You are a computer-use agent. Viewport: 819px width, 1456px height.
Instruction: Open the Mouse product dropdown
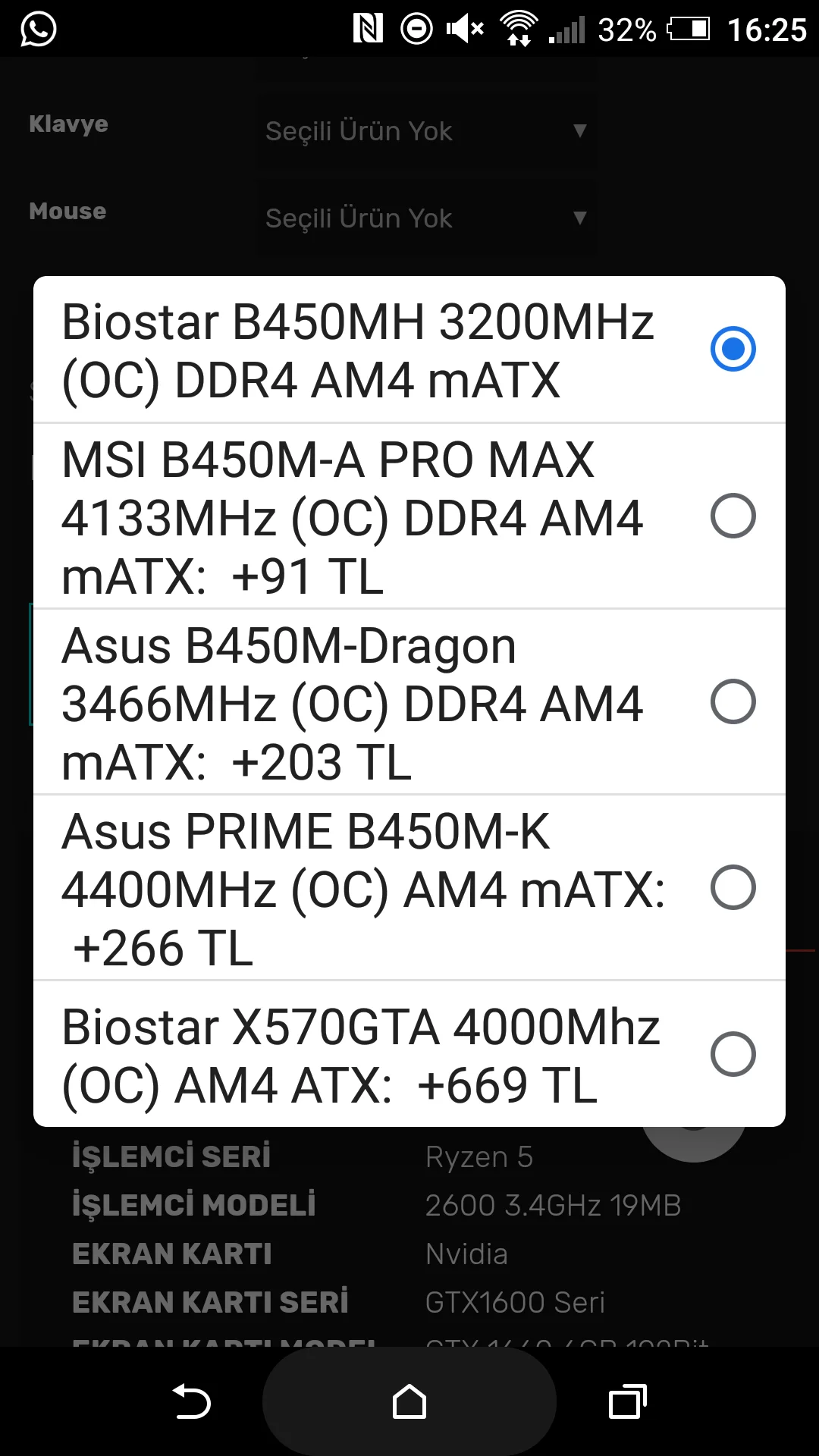[x=425, y=218]
